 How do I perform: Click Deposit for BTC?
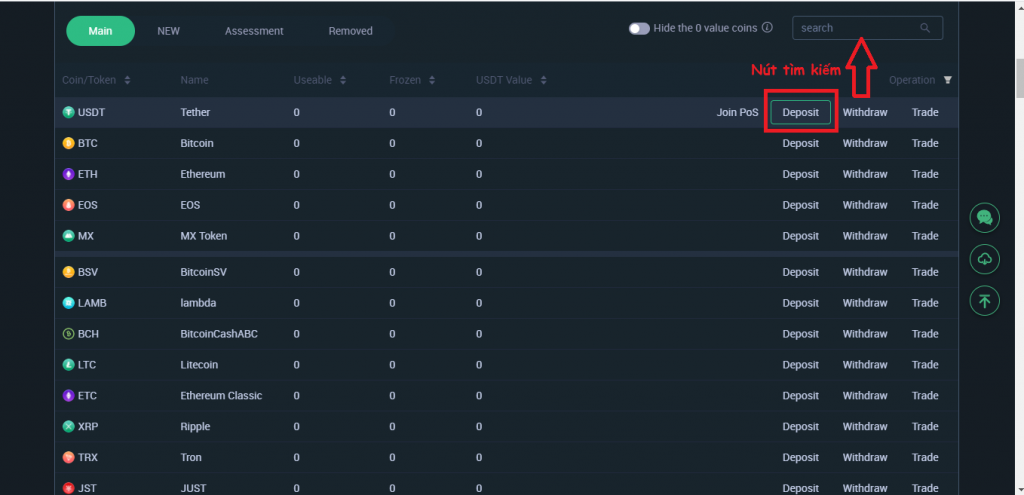tap(801, 143)
